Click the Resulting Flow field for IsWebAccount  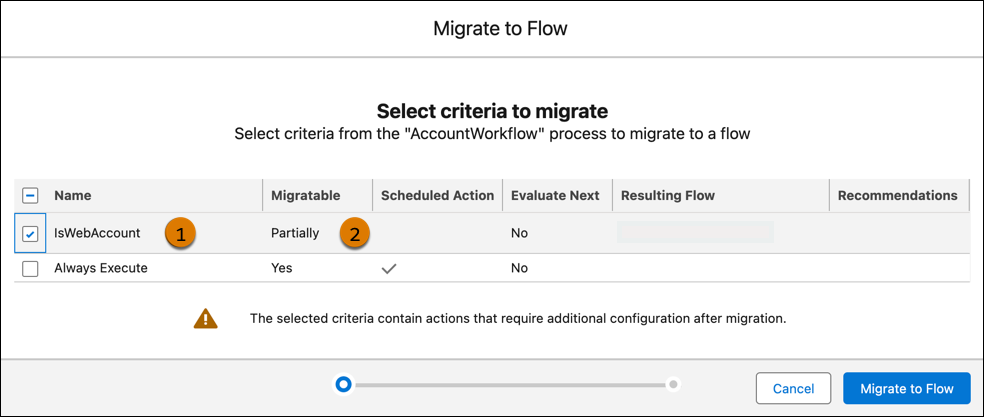point(695,233)
